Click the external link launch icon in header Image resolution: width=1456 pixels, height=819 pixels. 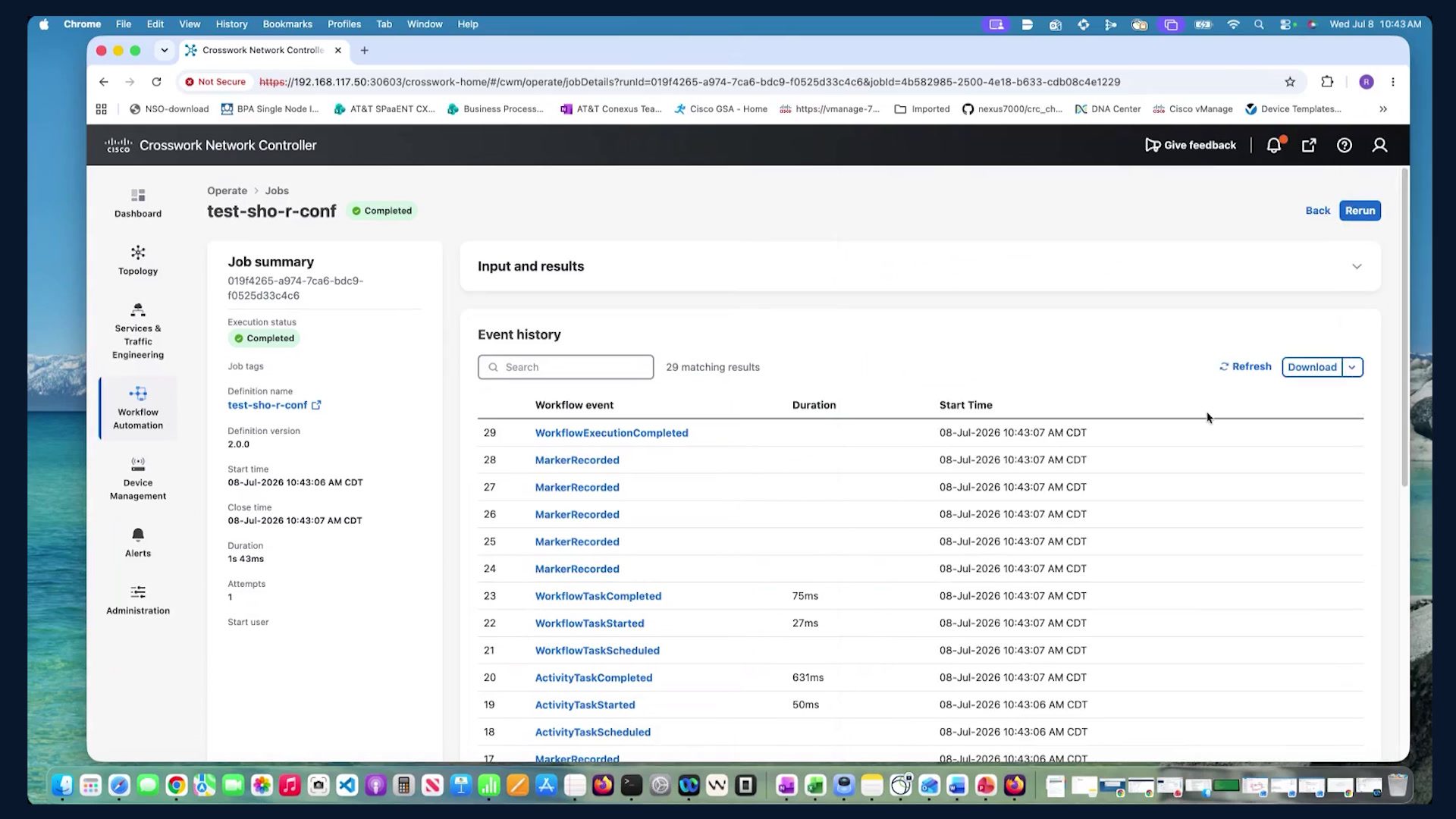[x=1309, y=146]
